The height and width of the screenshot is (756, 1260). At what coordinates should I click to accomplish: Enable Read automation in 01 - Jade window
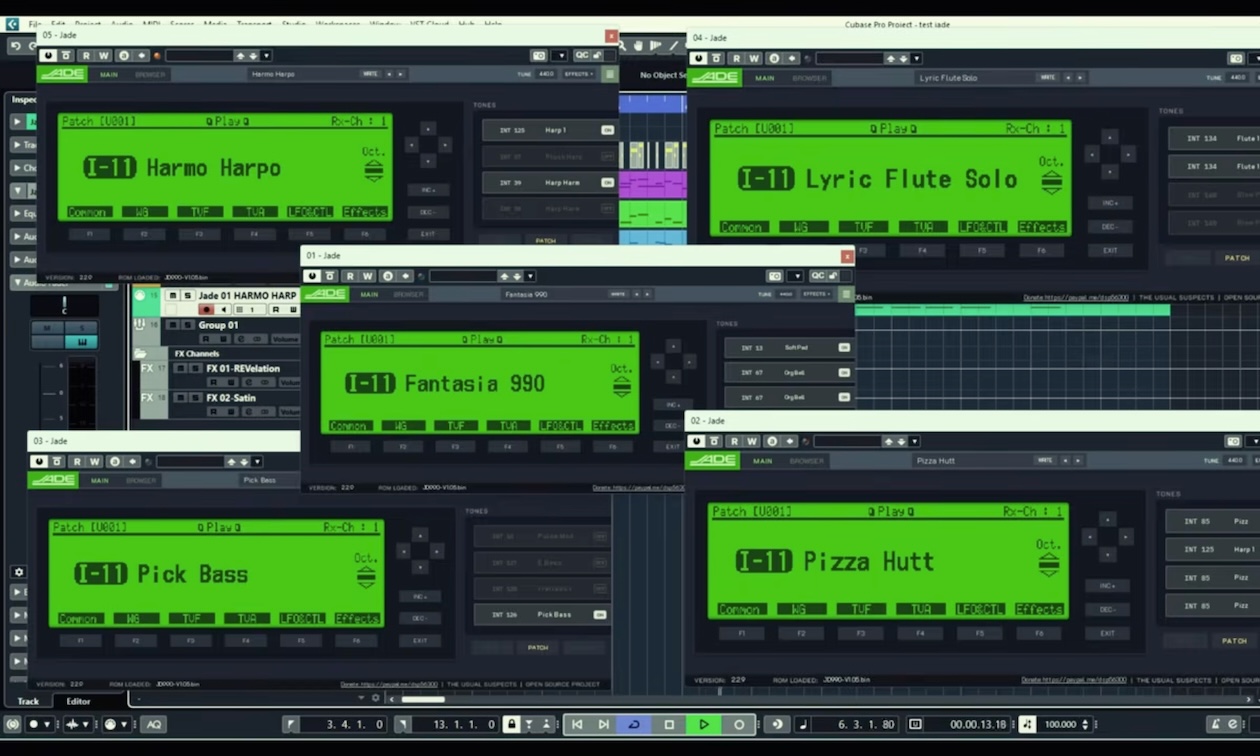pos(350,276)
